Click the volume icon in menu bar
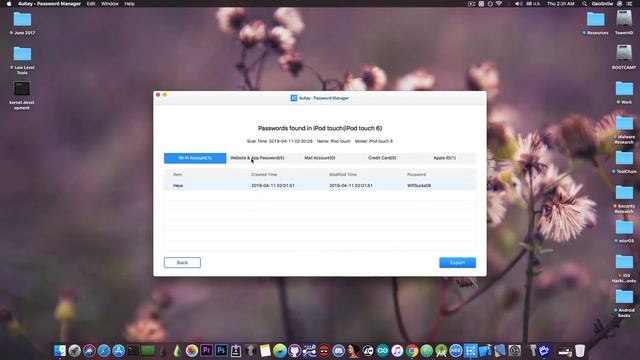The width and height of the screenshot is (640, 360). click(x=518, y=4)
